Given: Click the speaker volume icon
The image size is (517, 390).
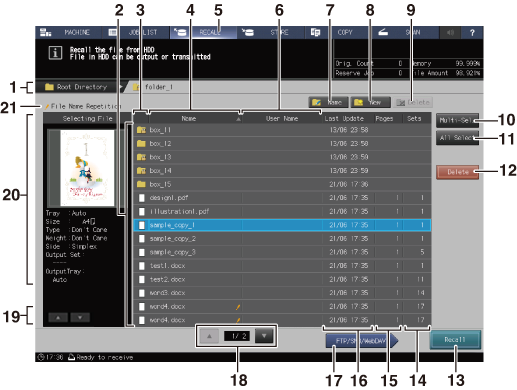Looking at the screenshot, I should point(450,33).
